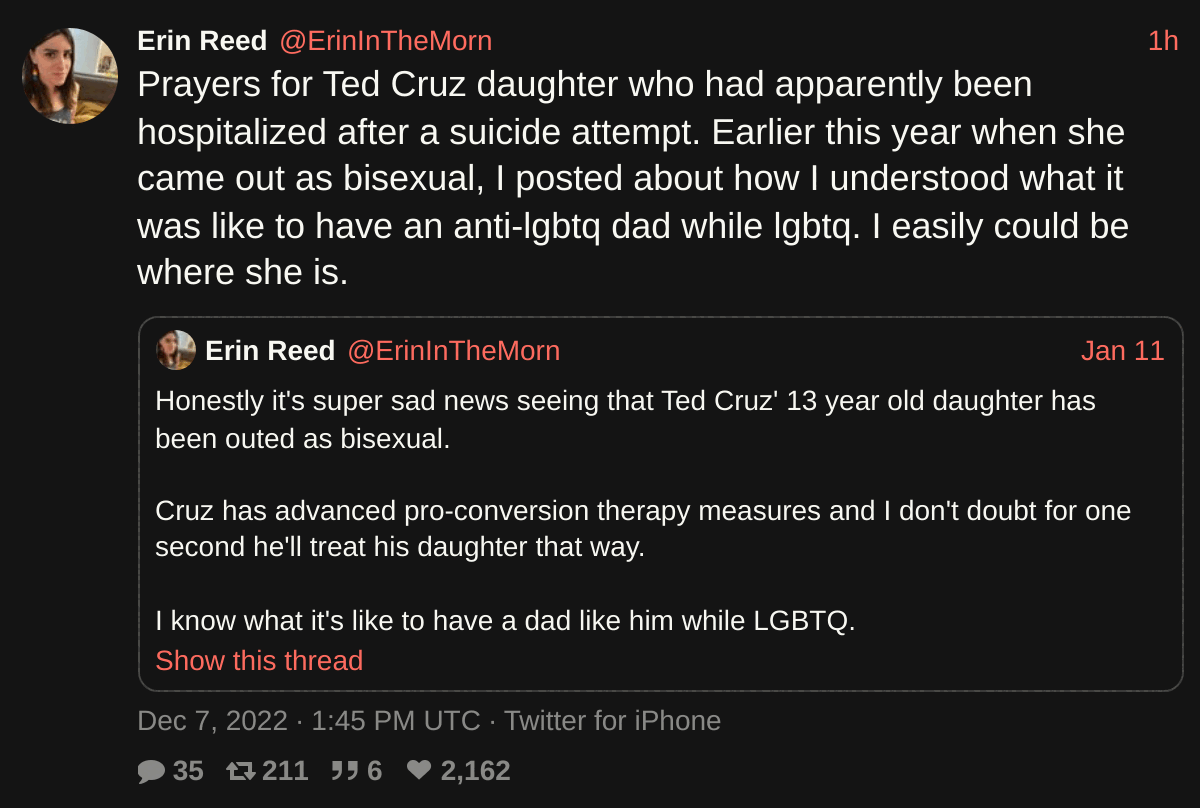The width and height of the screenshot is (1200, 808).
Task: Click the main tweet text about prayers
Action: coord(633,178)
